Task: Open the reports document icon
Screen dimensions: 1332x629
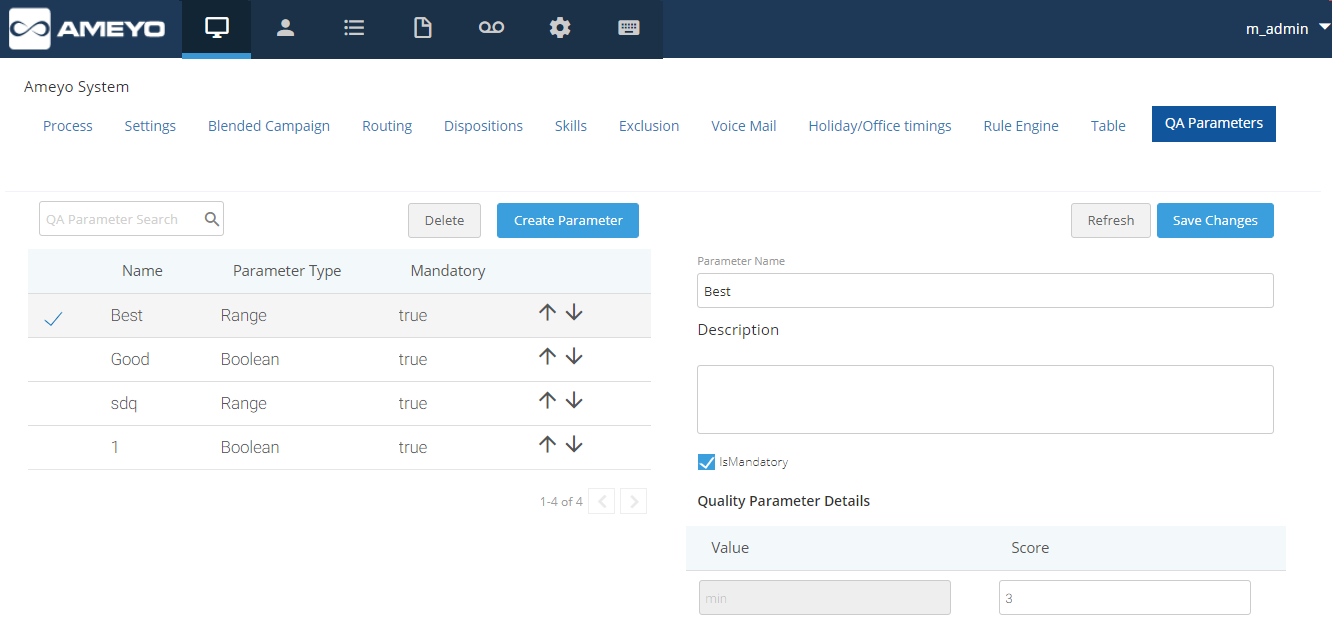Action: coord(422,28)
